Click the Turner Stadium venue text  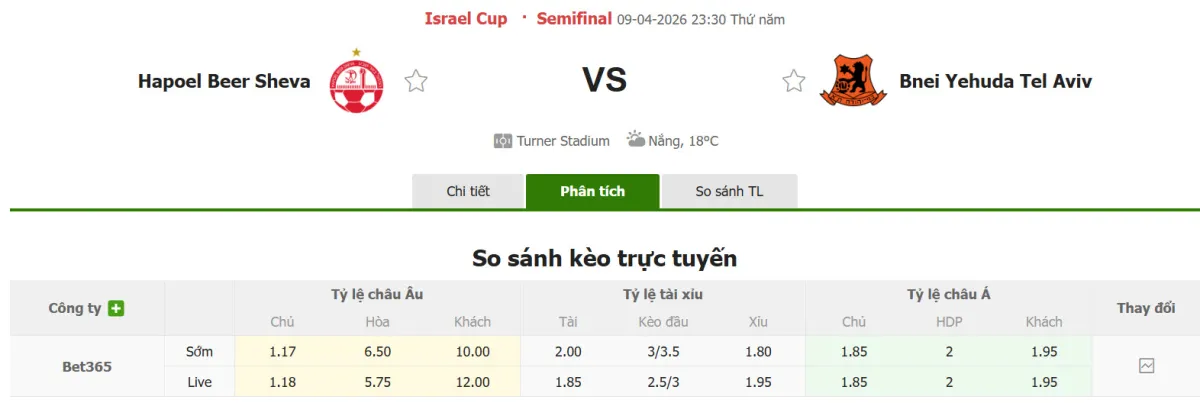(563, 141)
